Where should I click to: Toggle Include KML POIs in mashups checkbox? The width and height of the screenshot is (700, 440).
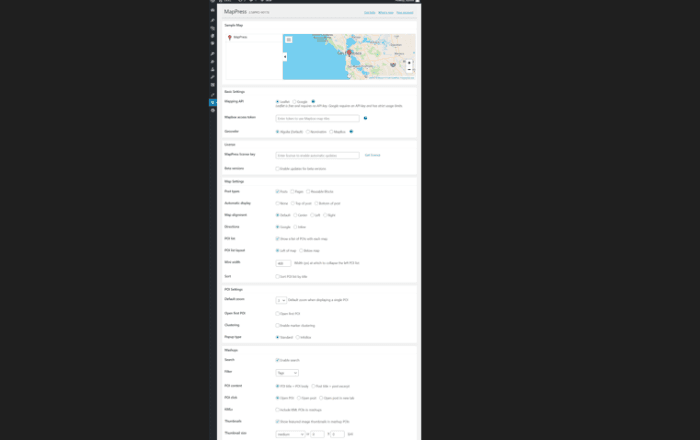pyautogui.click(x=277, y=410)
